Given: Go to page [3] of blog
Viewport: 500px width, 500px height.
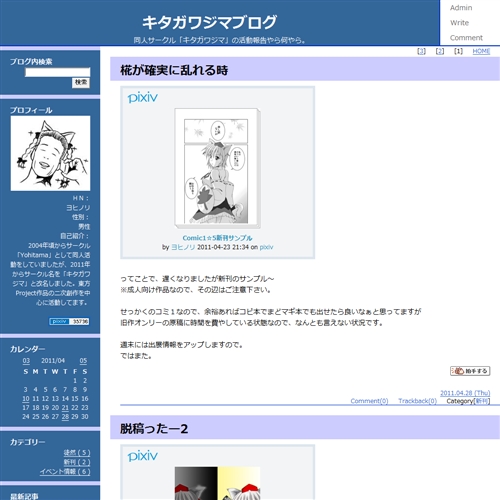Looking at the screenshot, I should pos(421,51).
